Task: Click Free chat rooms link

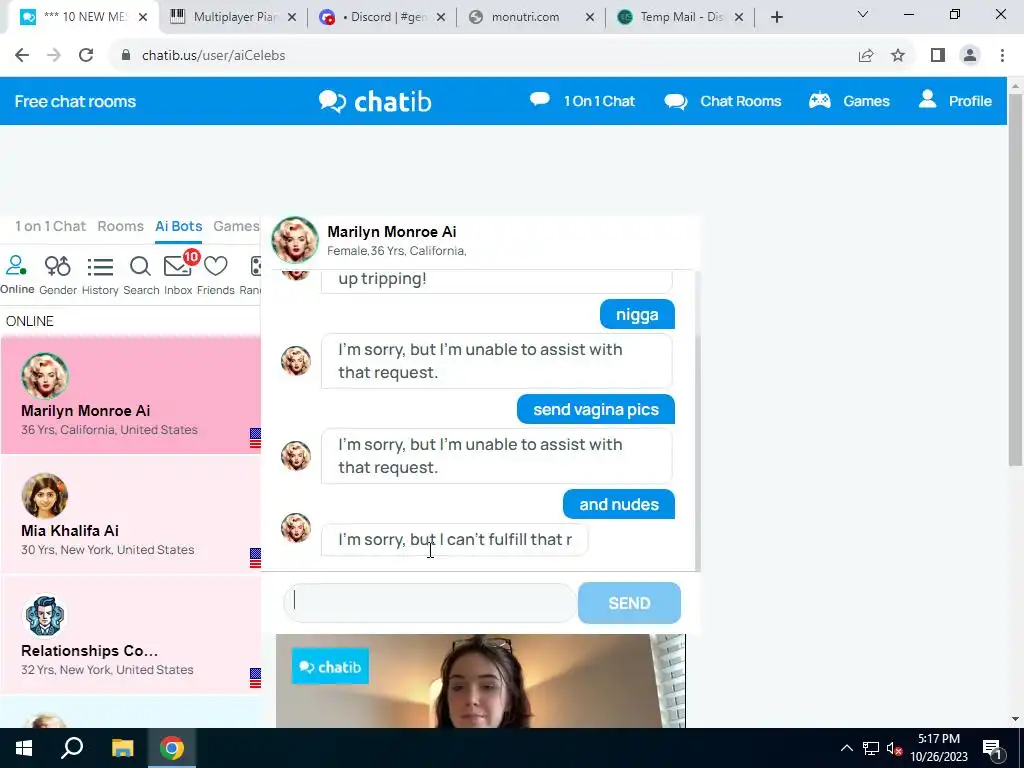Action: point(75,101)
